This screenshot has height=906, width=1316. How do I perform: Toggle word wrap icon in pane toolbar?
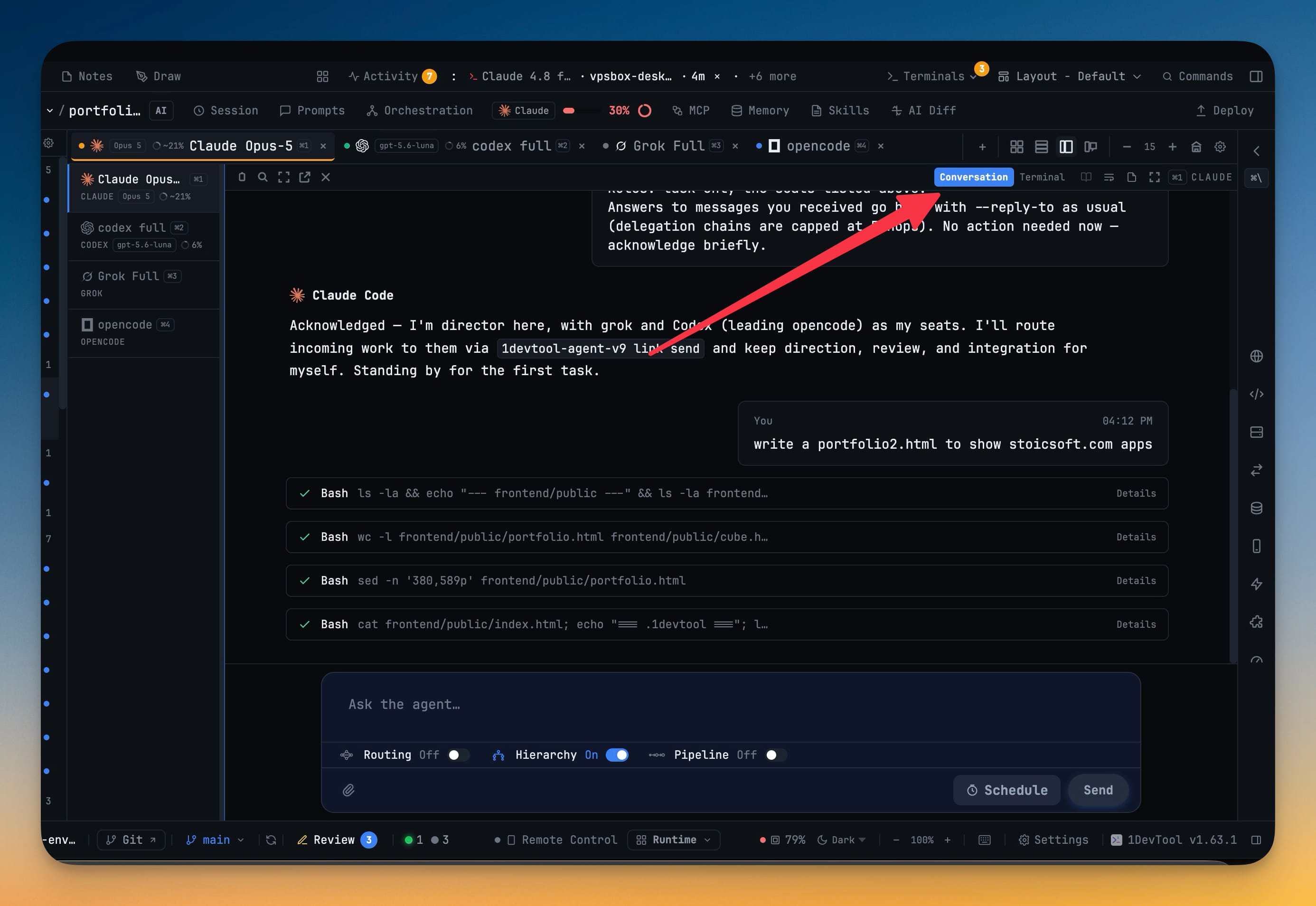pos(1109,177)
